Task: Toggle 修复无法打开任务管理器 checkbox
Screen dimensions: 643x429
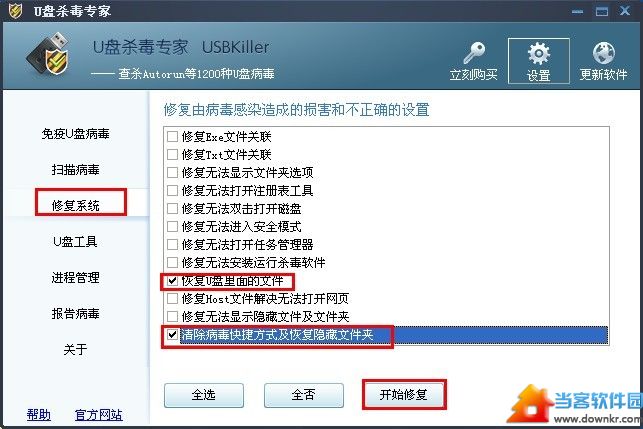Action: click(173, 244)
